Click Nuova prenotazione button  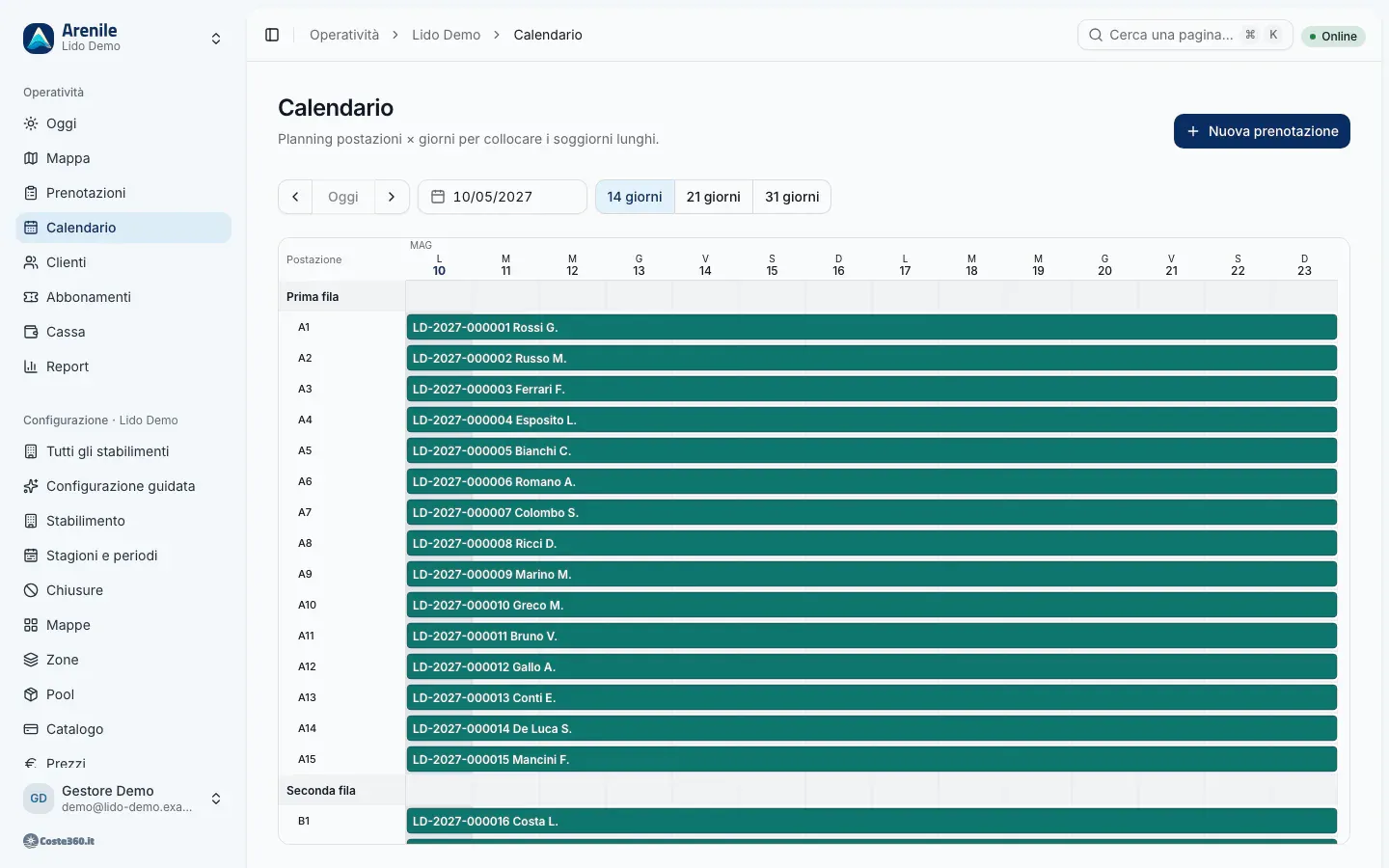(1262, 131)
